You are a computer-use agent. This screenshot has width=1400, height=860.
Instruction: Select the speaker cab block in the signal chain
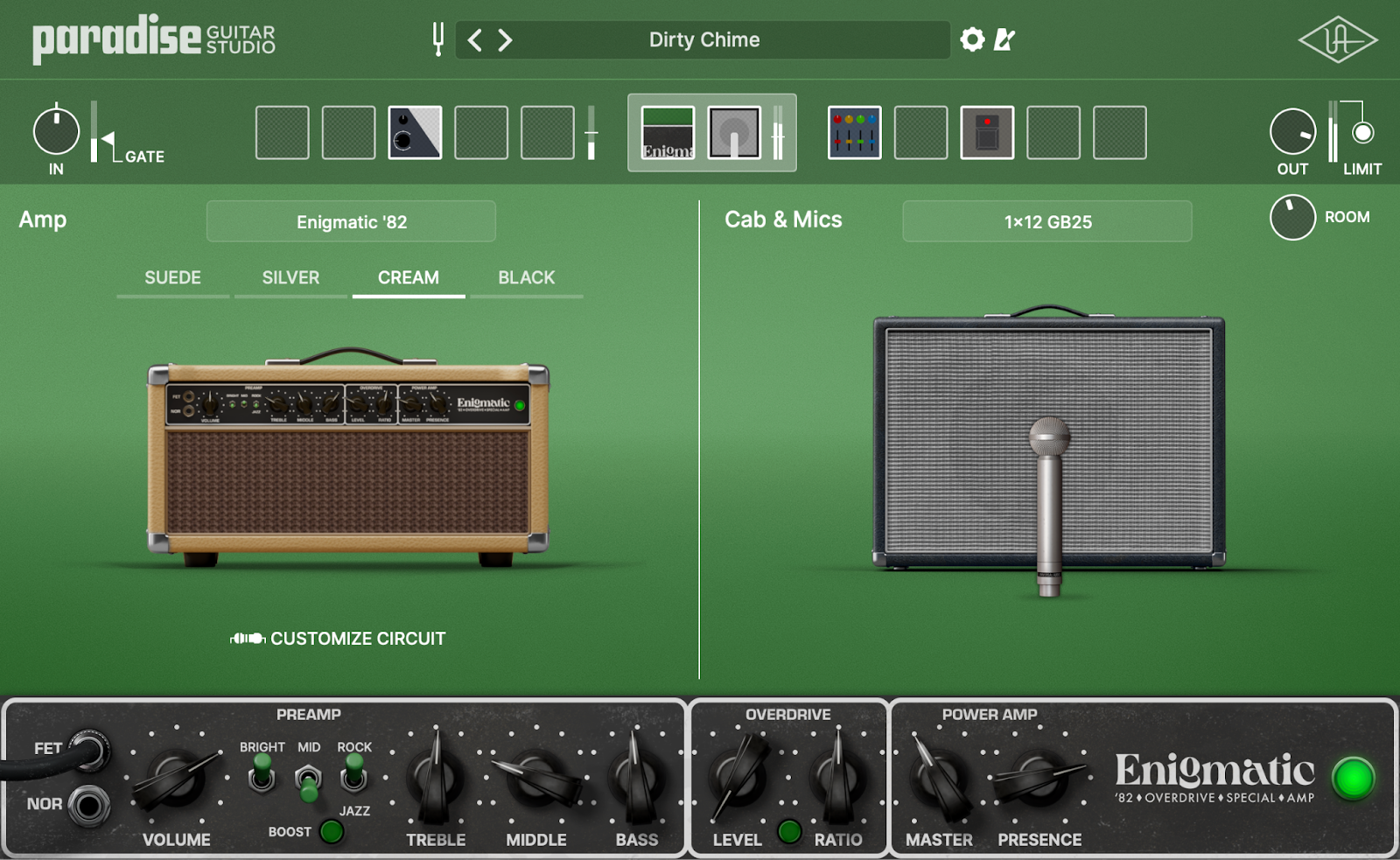pyautogui.click(x=735, y=134)
